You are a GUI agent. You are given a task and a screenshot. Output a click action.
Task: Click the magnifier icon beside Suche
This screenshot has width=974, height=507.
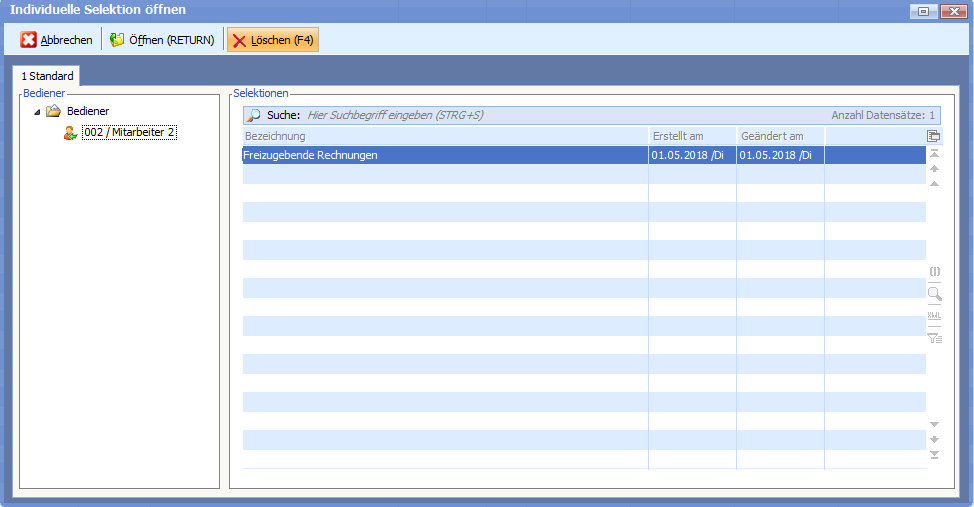pyautogui.click(x=254, y=115)
